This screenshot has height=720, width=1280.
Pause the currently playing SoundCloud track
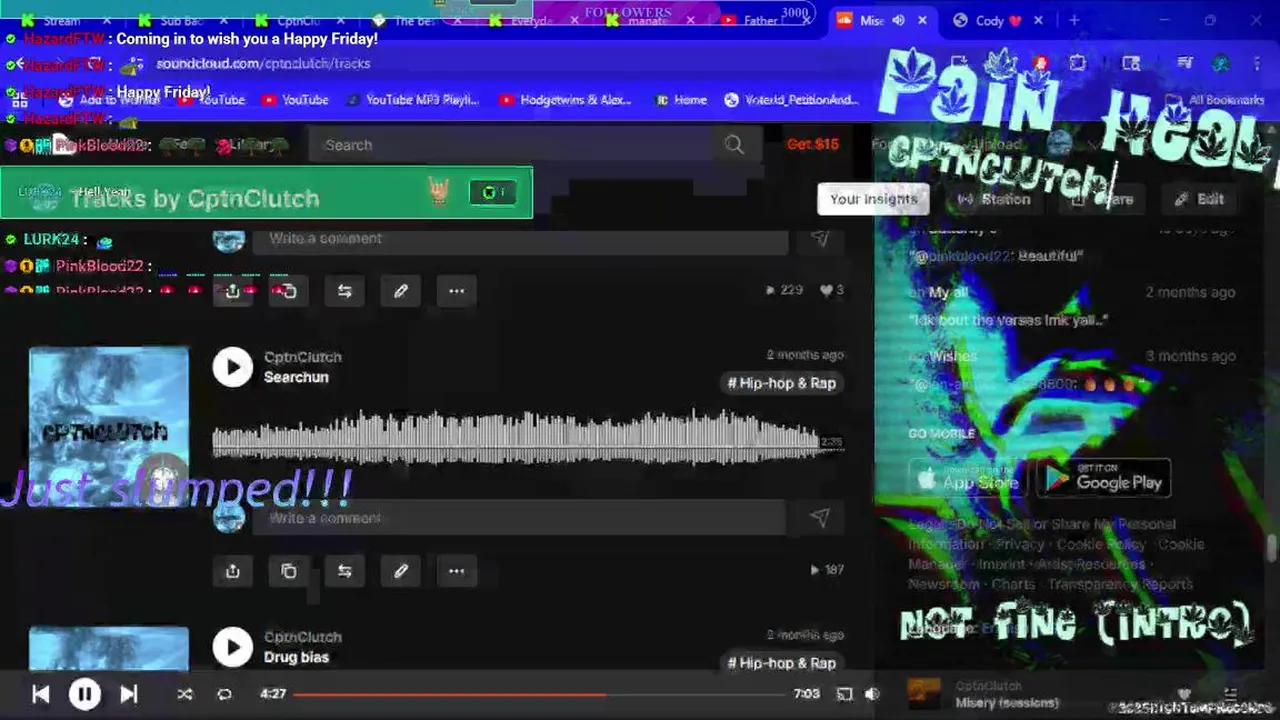[85, 694]
